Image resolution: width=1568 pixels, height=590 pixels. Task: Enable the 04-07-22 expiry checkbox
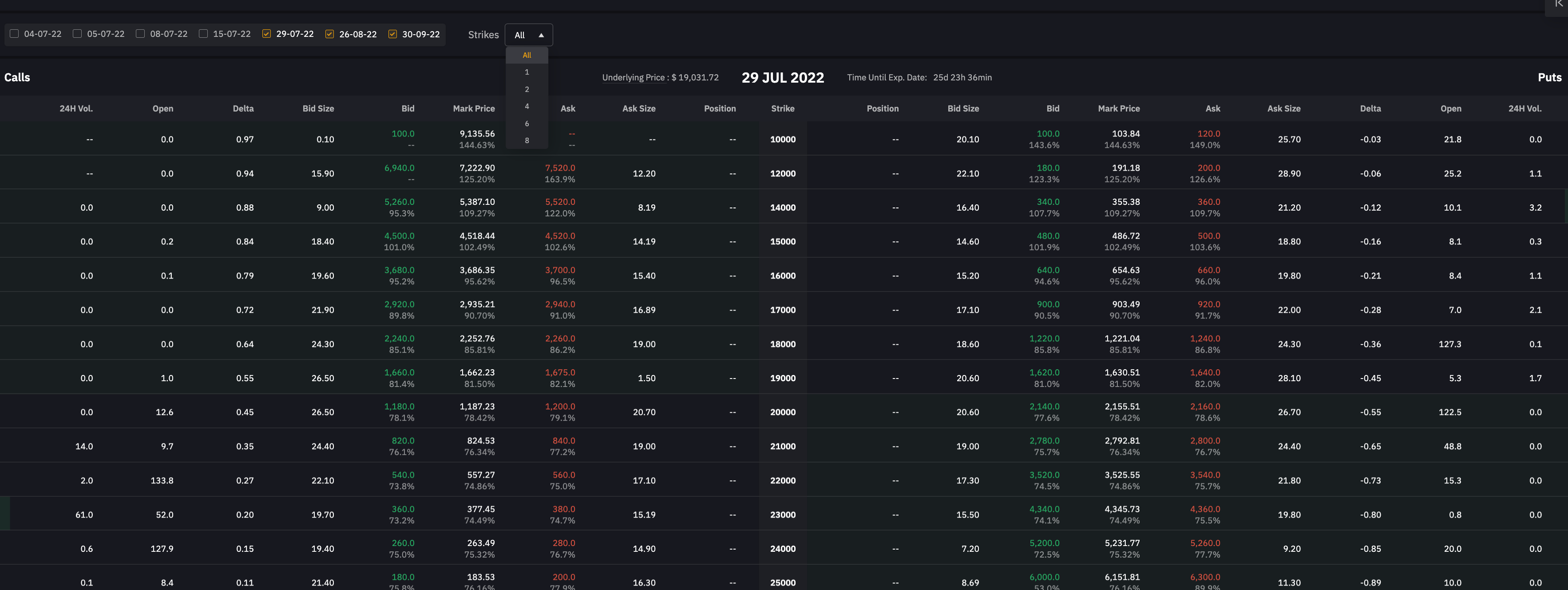pyautogui.click(x=15, y=34)
